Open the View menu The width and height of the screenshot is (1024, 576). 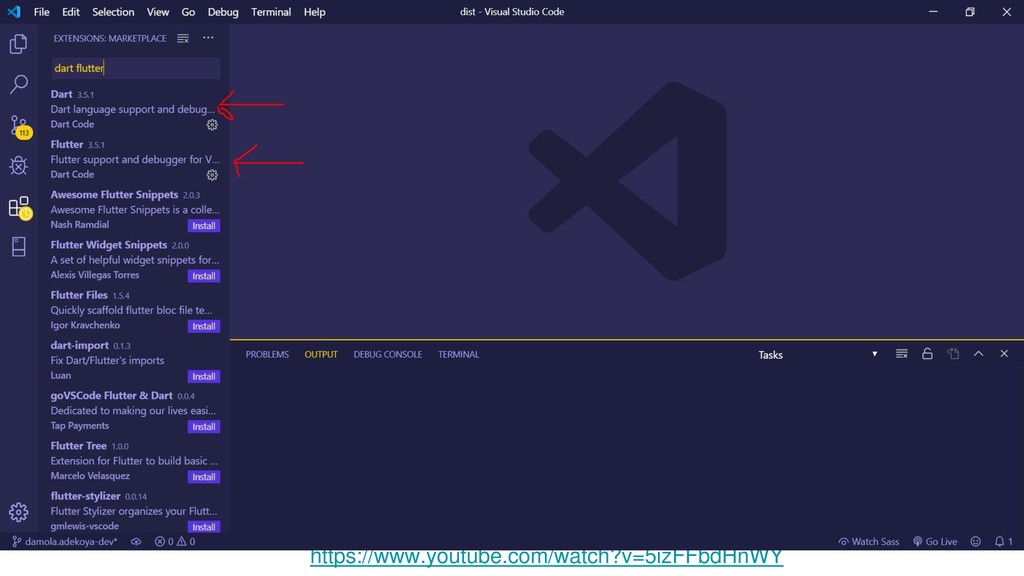tap(157, 12)
